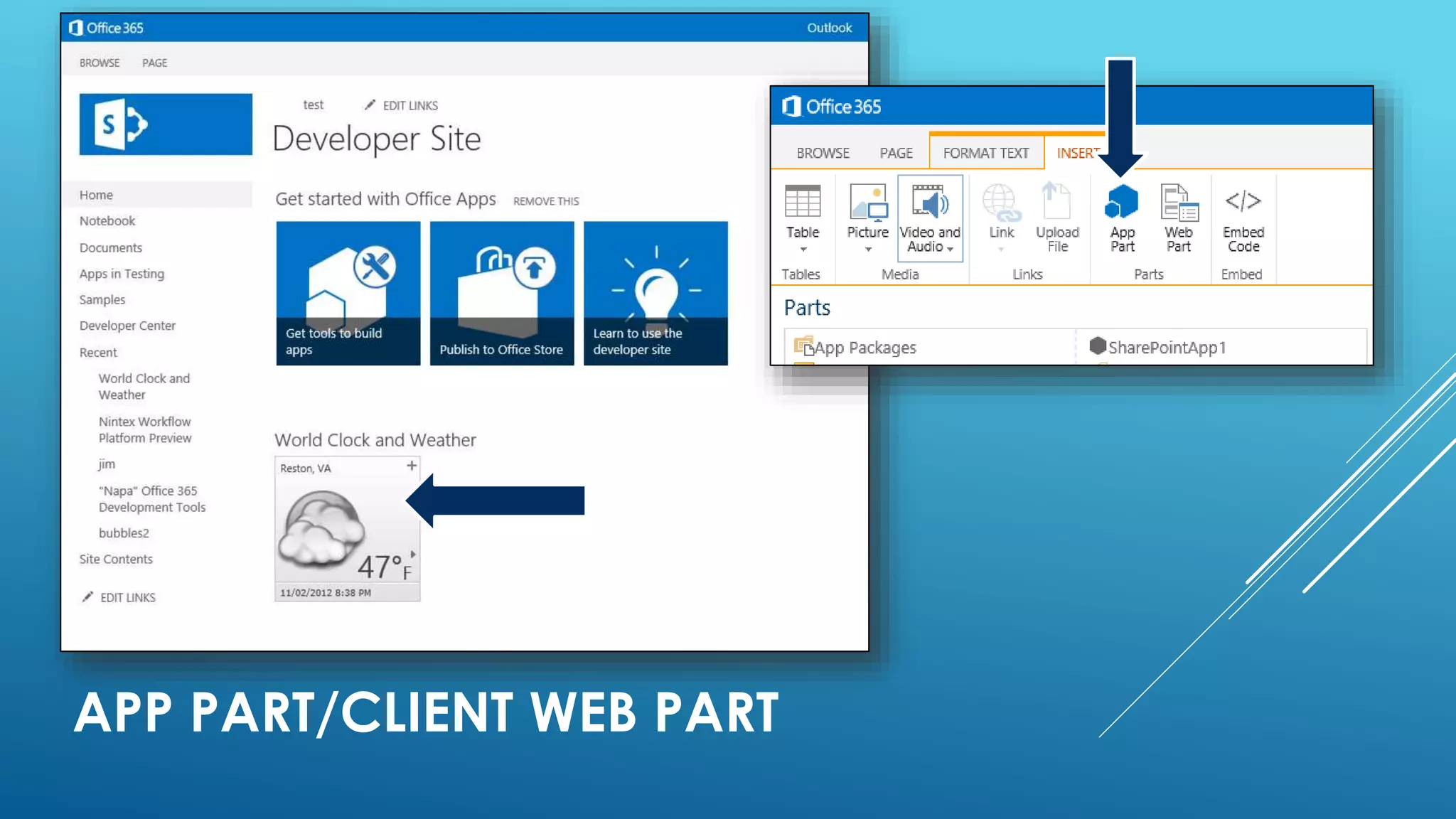
Task: Click the Embed Code icon
Action: 1243,201
